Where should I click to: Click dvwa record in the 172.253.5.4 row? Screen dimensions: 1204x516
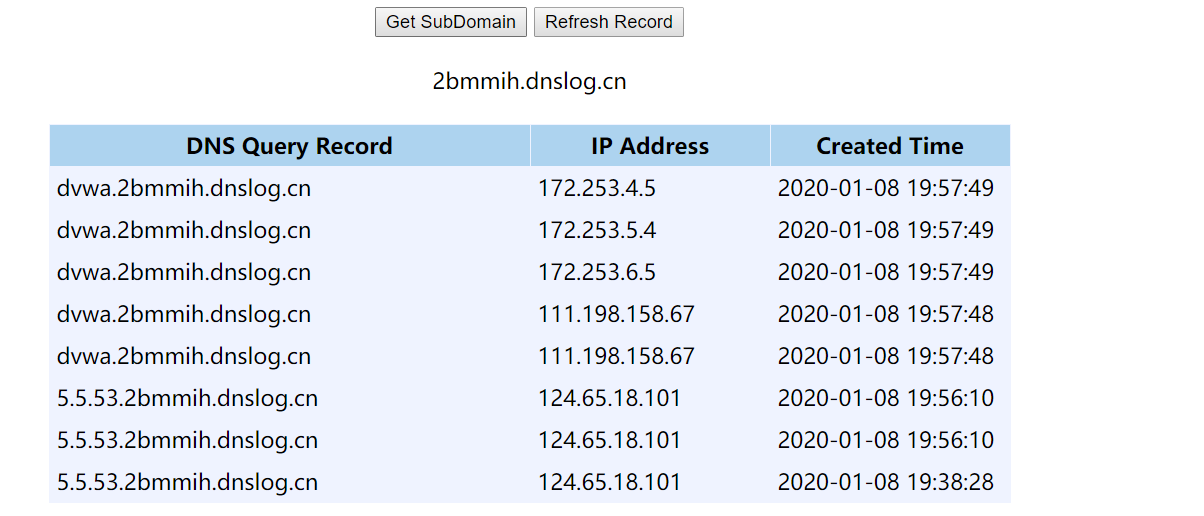pos(184,230)
